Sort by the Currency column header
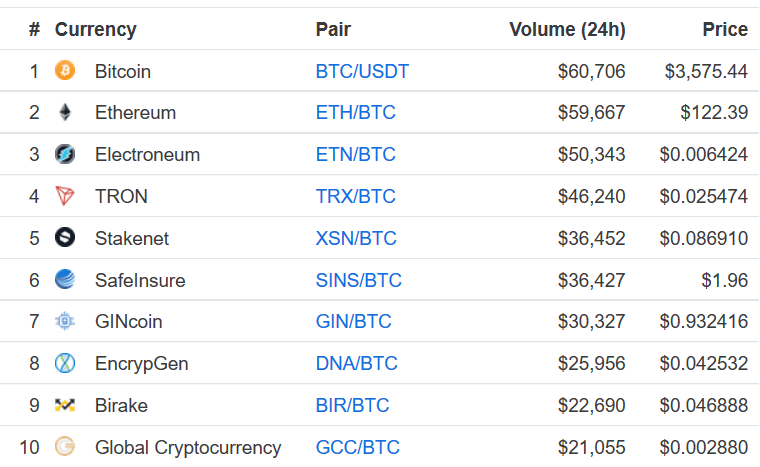Screen dimensions: 760x467 95,30
